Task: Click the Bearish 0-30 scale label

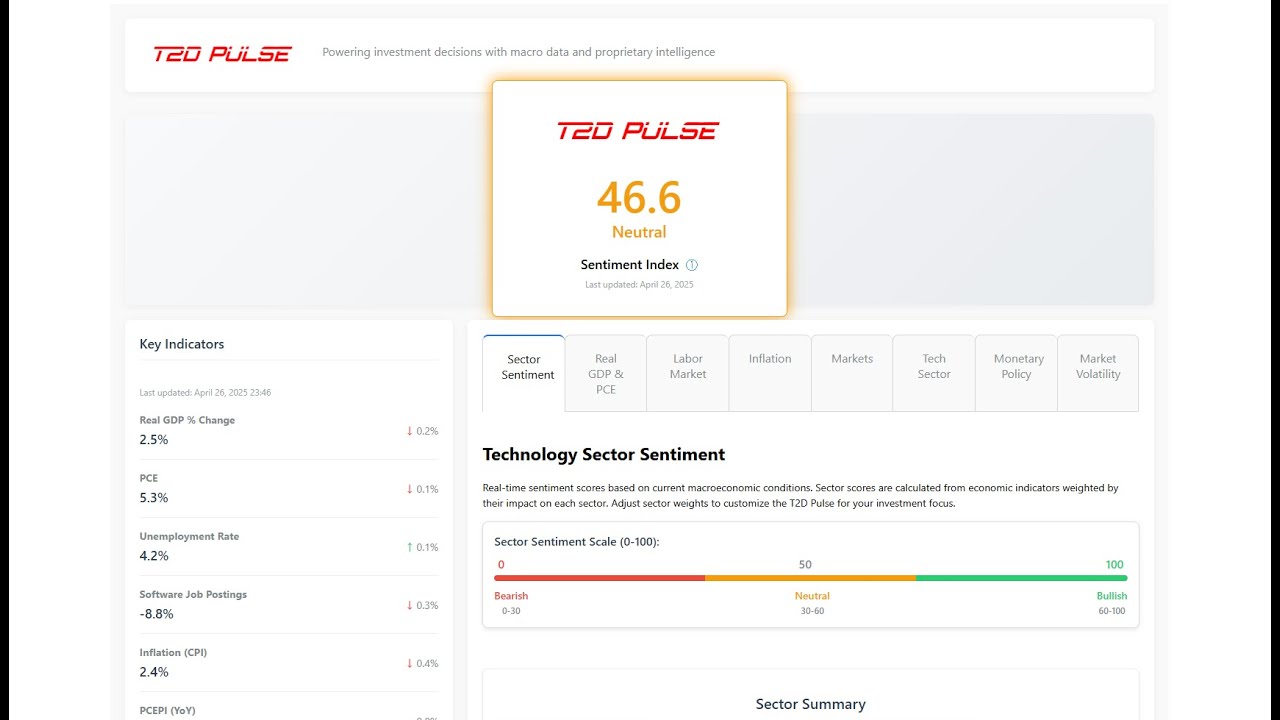Action: click(x=511, y=603)
